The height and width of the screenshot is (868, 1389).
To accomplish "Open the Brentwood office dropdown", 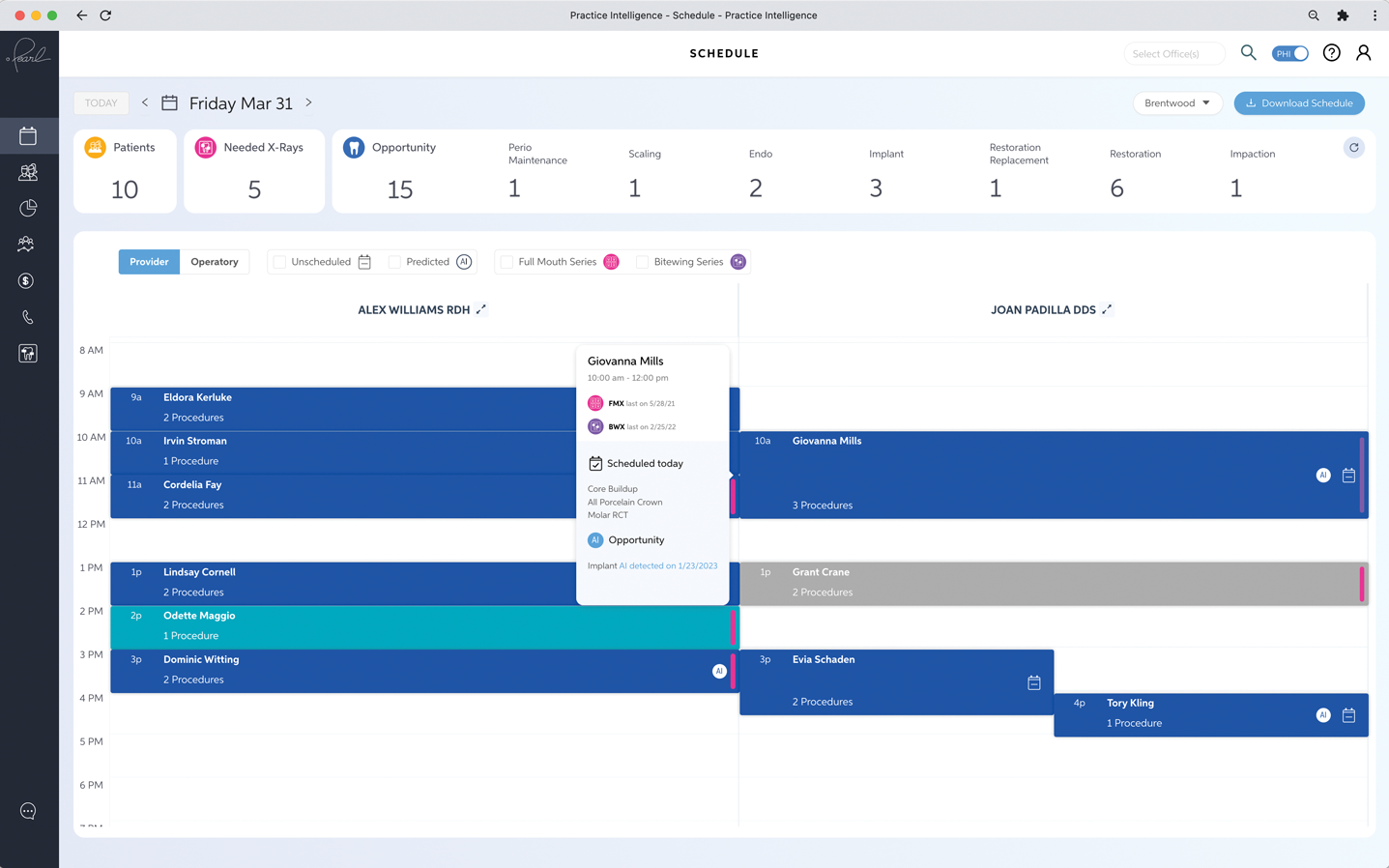I will 1176,103.
